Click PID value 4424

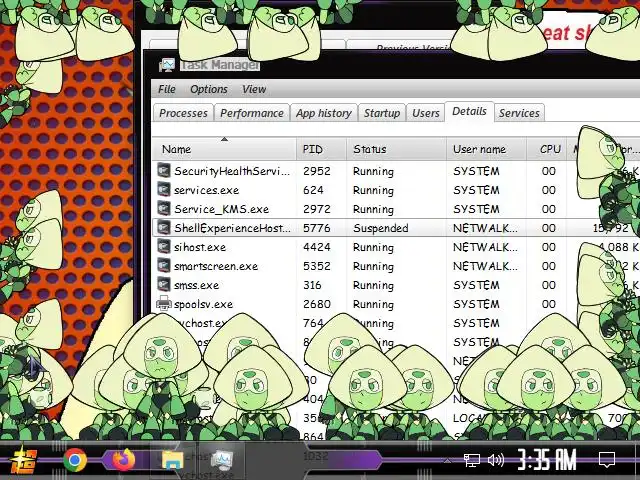(317, 247)
